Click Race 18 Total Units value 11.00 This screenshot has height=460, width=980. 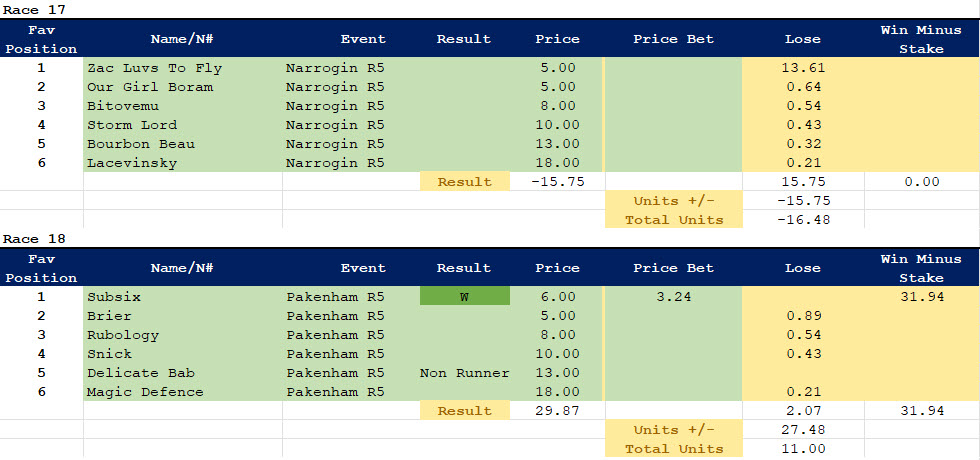pos(802,449)
